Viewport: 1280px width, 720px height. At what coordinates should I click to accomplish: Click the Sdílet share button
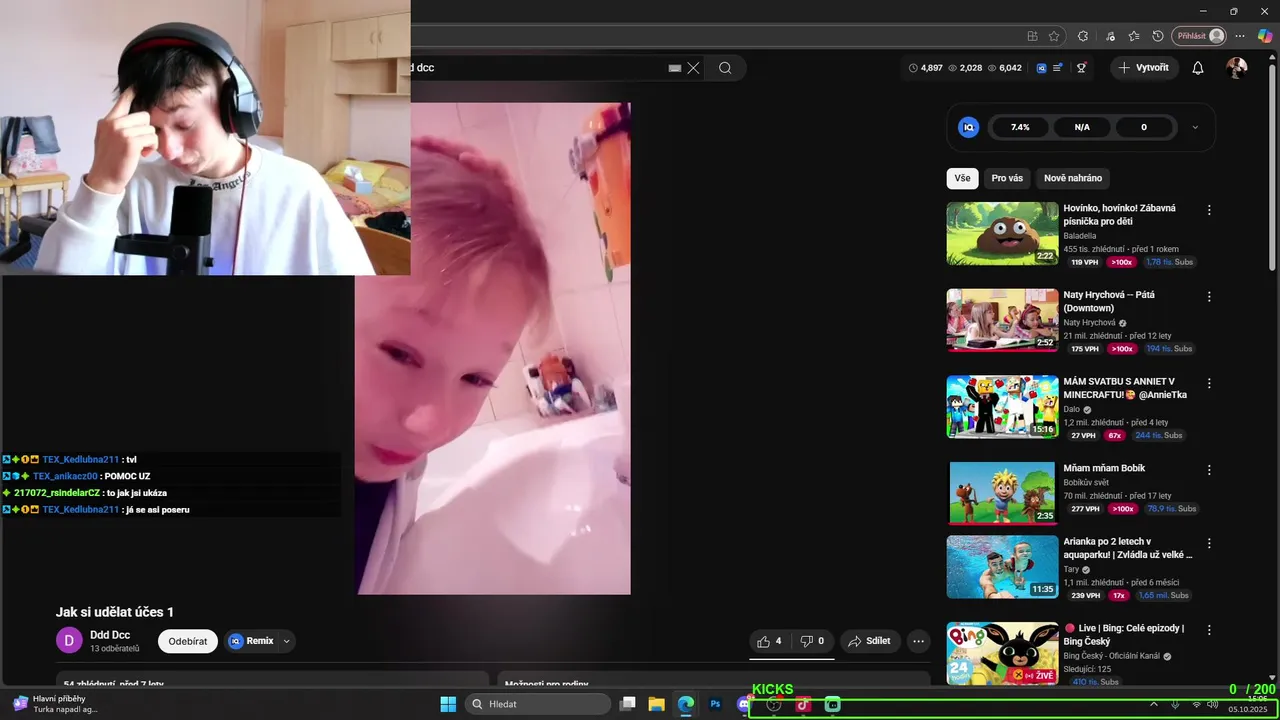[x=868, y=641]
